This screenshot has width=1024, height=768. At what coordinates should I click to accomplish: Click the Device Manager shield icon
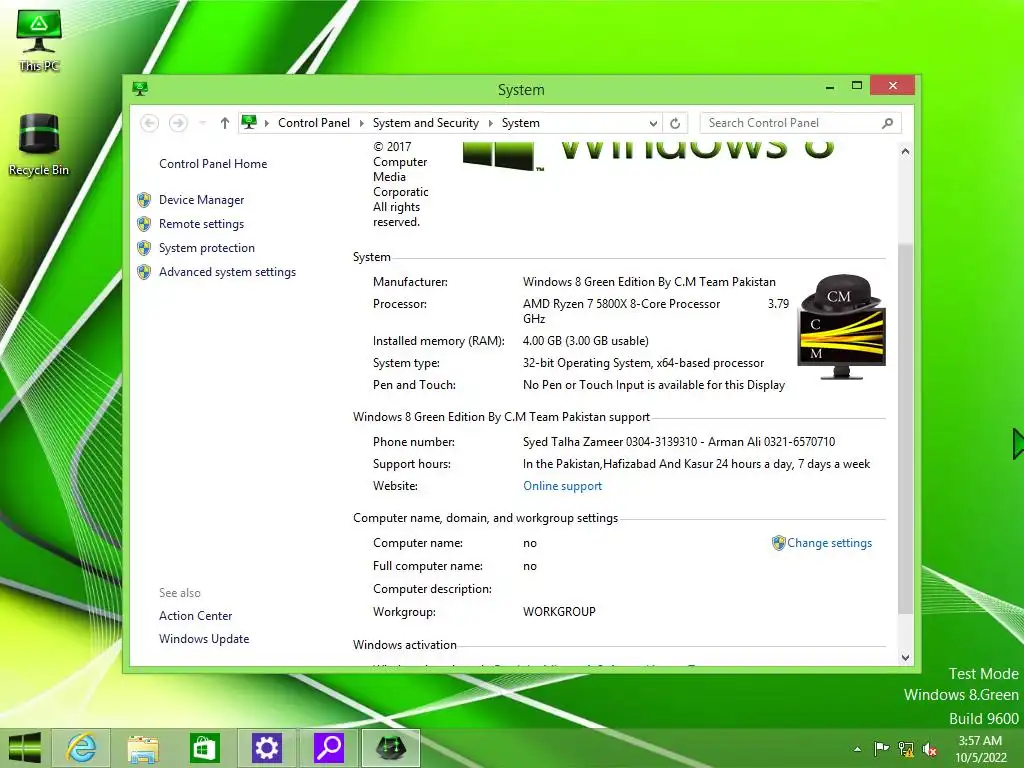[144, 200]
